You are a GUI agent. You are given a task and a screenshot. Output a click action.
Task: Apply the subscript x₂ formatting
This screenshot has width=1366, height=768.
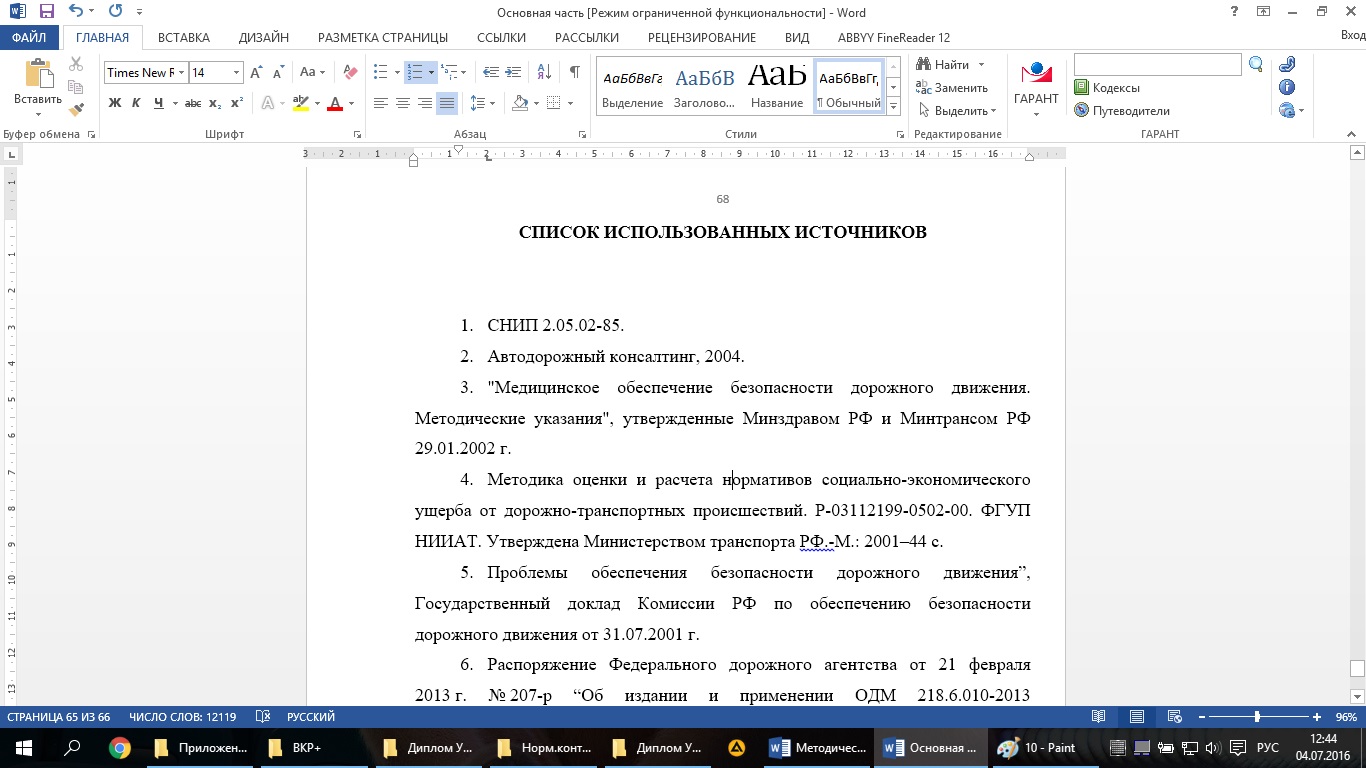pyautogui.click(x=215, y=103)
